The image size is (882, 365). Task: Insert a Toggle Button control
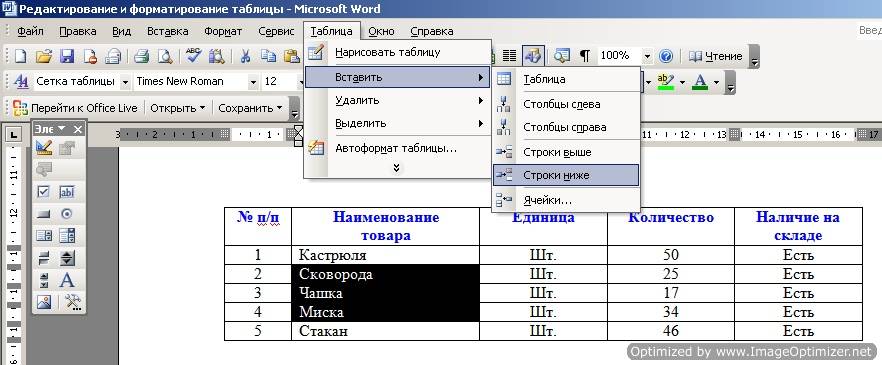click(x=44, y=258)
